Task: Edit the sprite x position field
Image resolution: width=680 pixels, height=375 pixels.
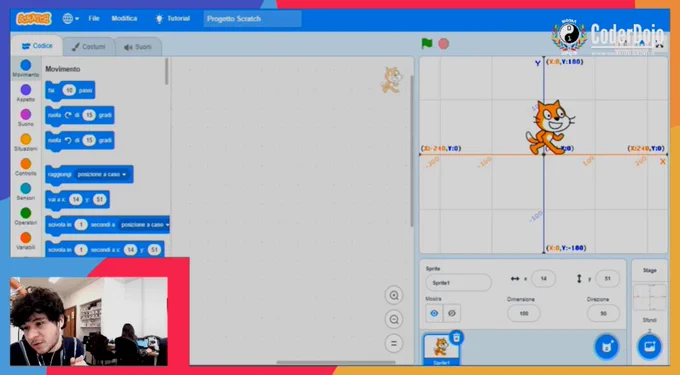Action: (x=543, y=279)
